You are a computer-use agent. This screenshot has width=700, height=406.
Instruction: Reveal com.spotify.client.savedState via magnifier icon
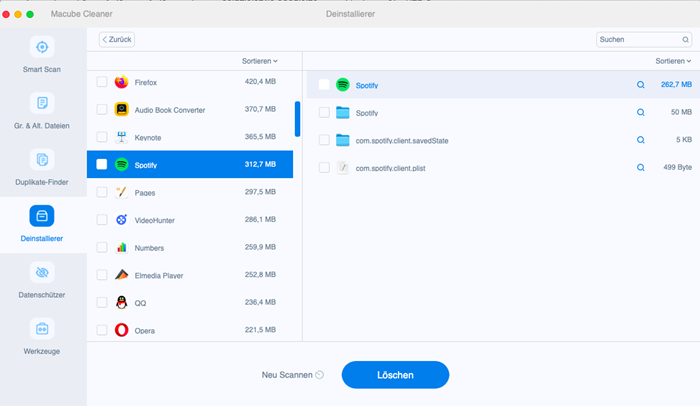(641, 140)
